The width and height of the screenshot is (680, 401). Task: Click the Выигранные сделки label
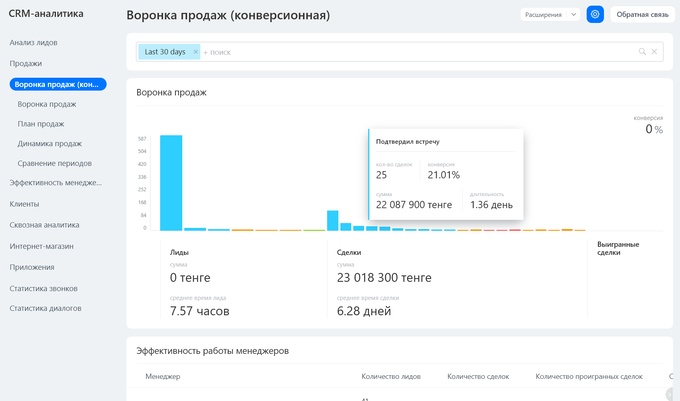click(x=618, y=248)
